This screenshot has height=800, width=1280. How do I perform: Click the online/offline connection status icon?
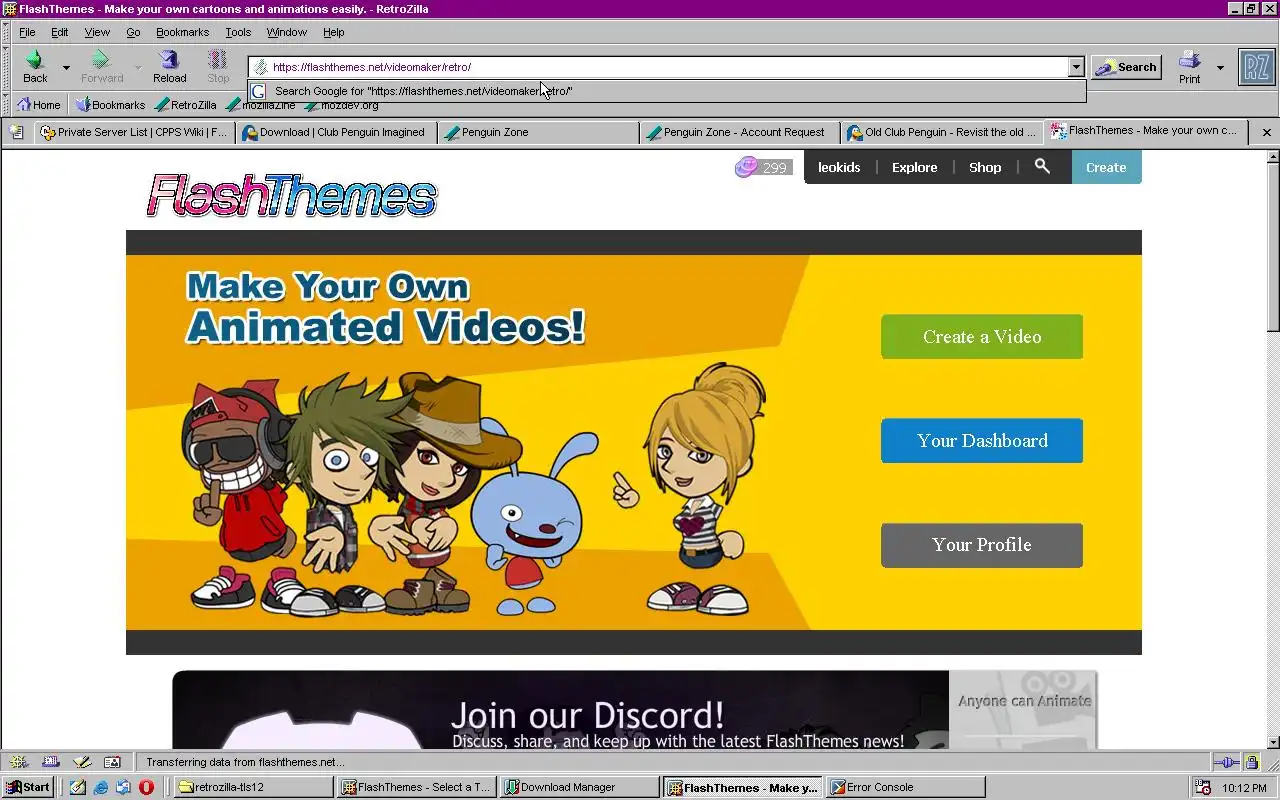tap(1227, 762)
